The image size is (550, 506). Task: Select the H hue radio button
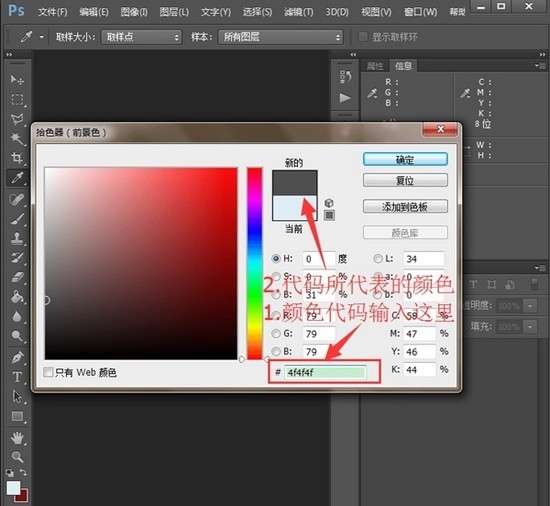(x=276, y=259)
